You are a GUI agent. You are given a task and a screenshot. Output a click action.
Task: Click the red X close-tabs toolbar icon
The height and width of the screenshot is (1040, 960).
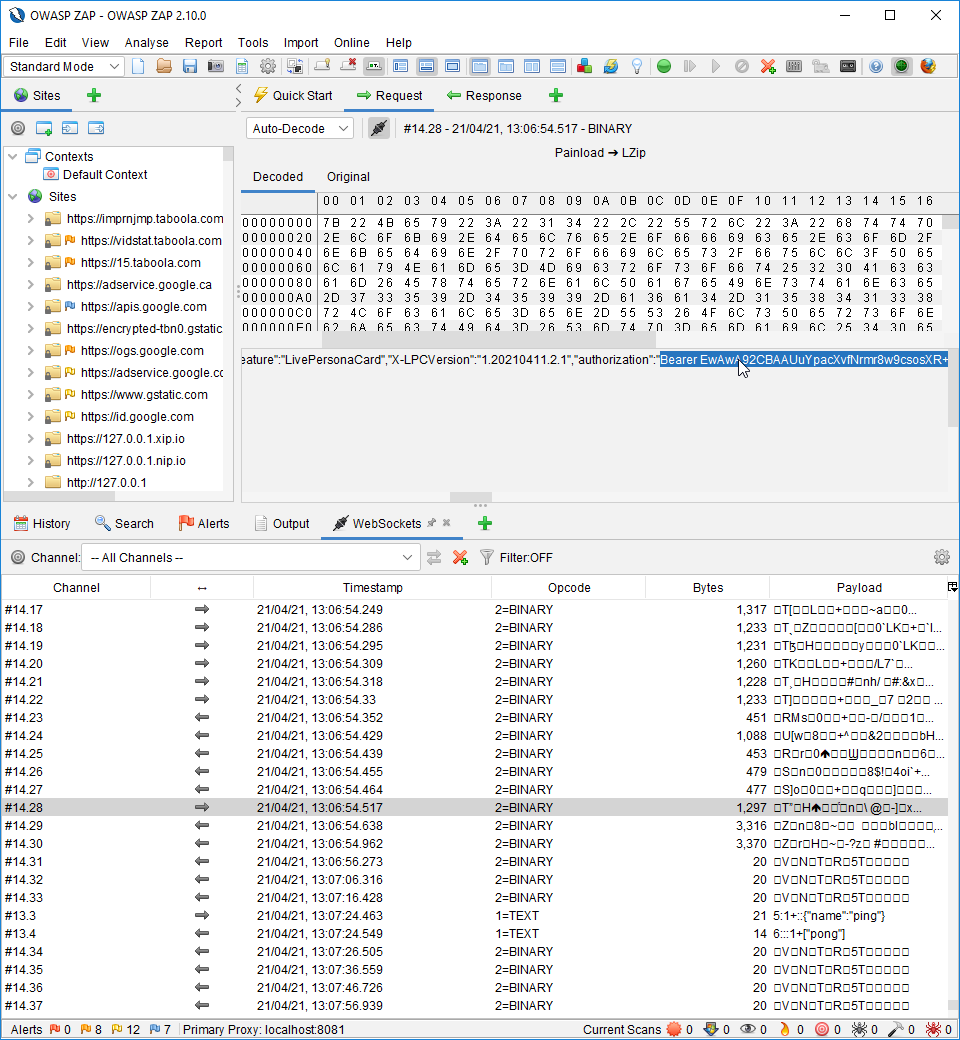pos(348,66)
